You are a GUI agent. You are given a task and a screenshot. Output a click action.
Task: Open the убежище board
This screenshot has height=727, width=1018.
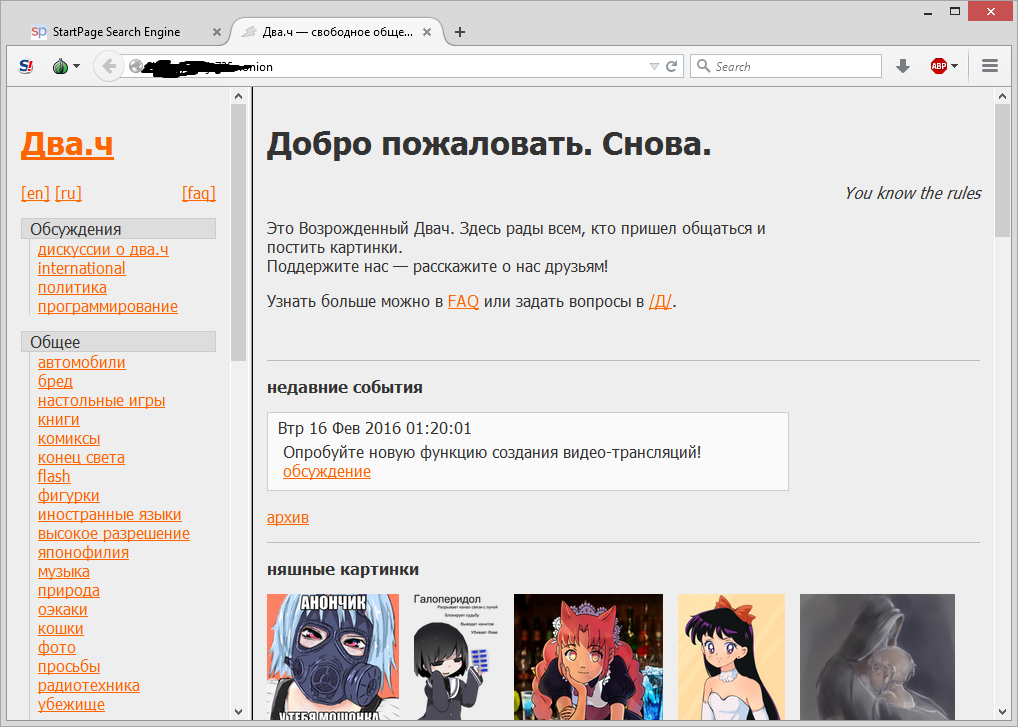pyautogui.click(x=71, y=704)
